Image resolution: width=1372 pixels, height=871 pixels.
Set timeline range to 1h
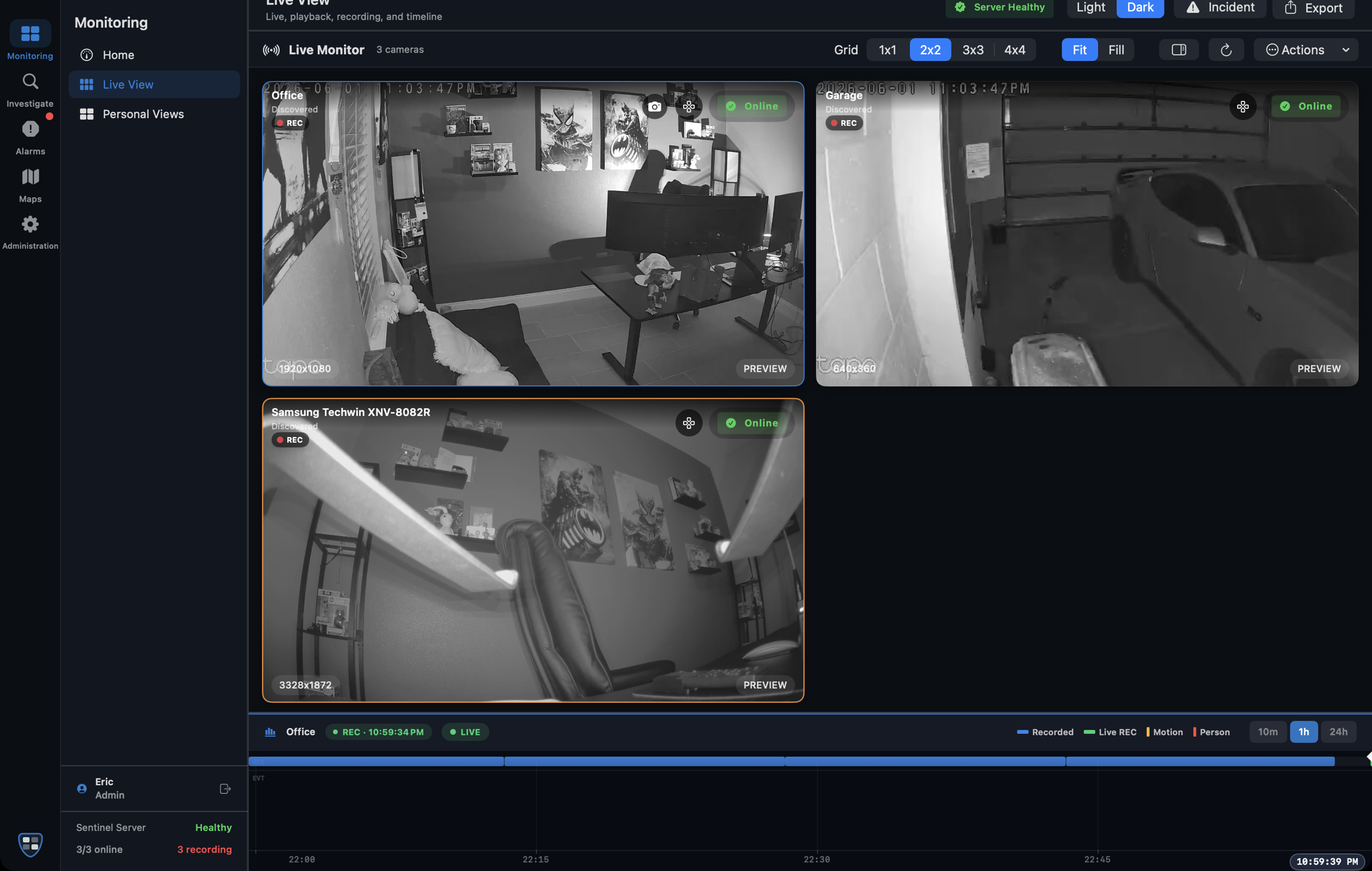pyautogui.click(x=1303, y=731)
